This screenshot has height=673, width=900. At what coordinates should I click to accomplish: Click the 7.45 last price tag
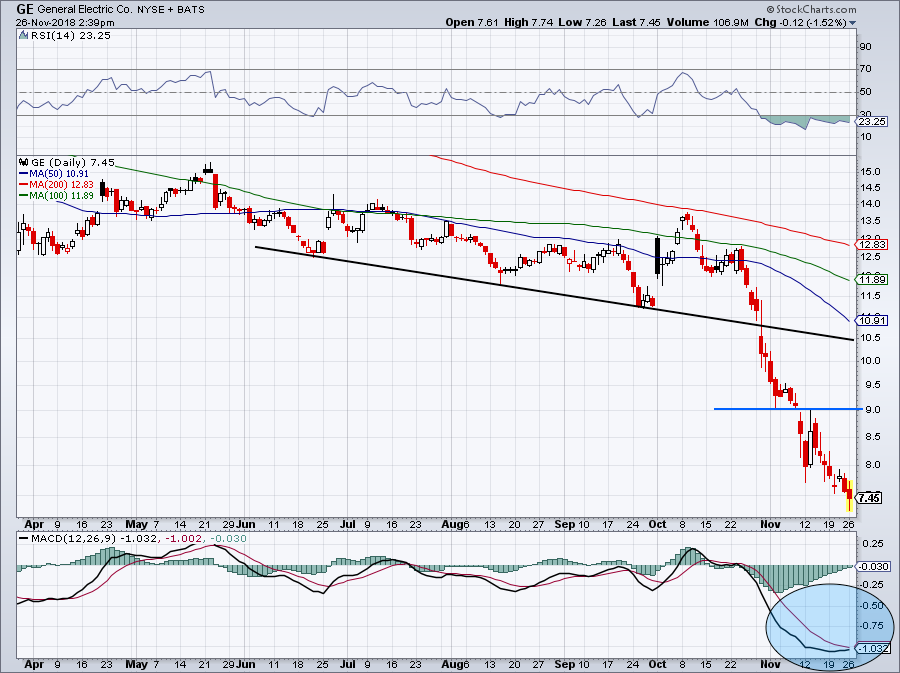869,497
